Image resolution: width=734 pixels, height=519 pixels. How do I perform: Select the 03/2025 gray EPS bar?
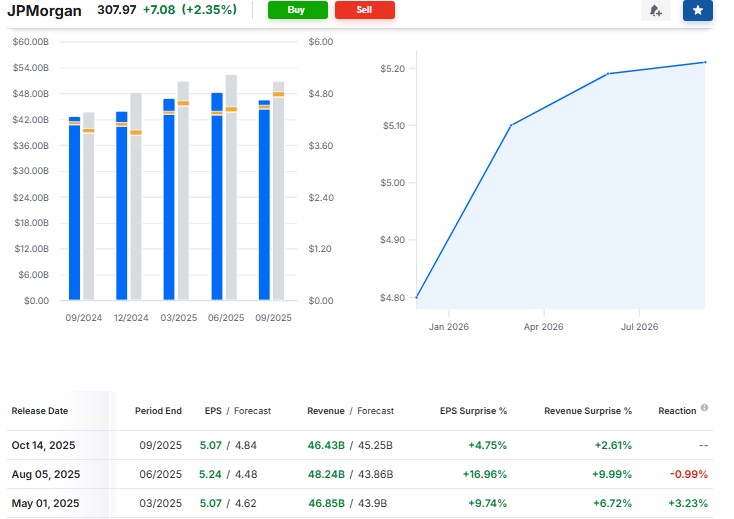pyautogui.click(x=183, y=191)
